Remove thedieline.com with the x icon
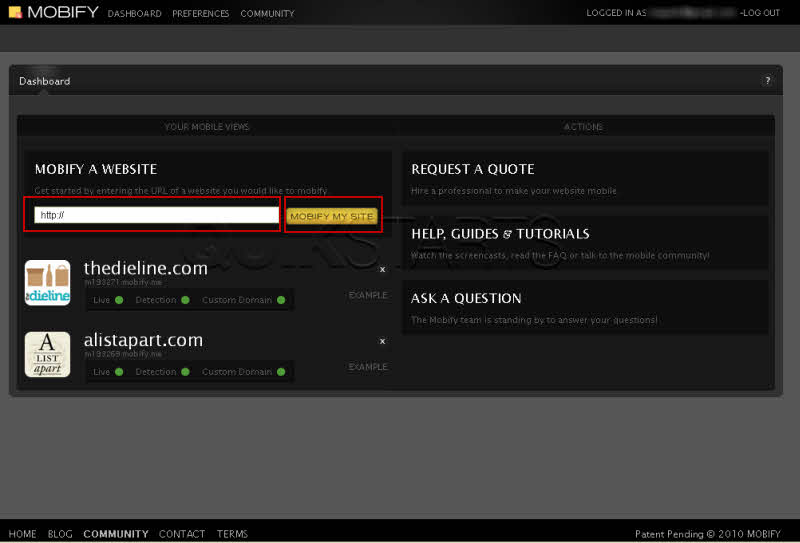This screenshot has height=543, width=800. click(x=382, y=269)
